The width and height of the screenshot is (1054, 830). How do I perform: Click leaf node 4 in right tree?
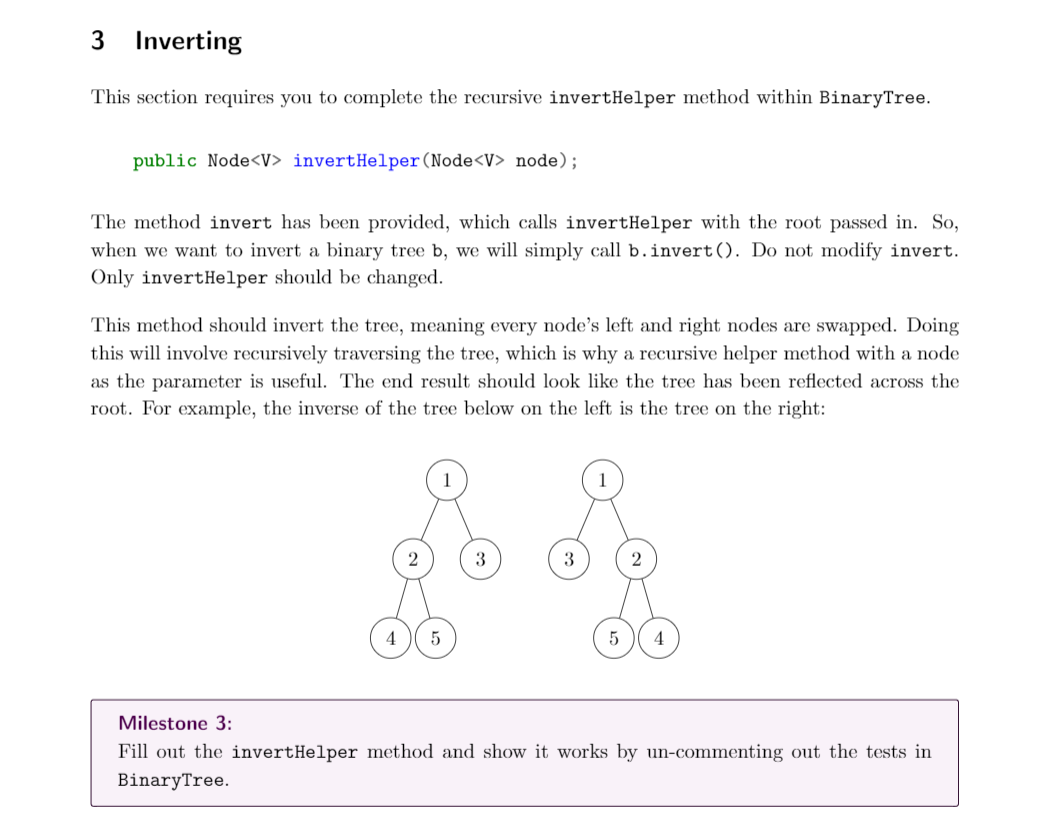[x=659, y=638]
